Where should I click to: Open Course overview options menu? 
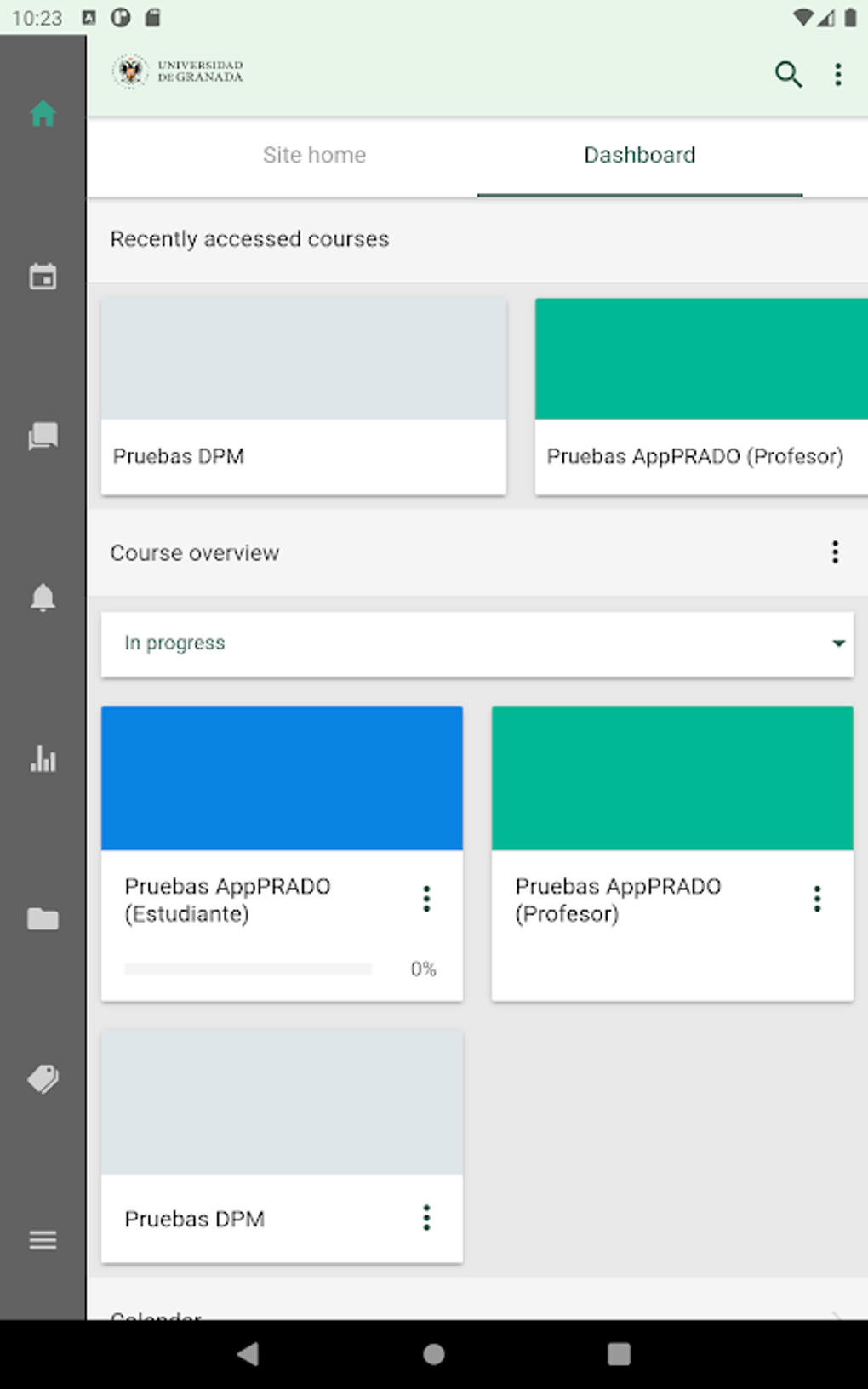pyautogui.click(x=835, y=552)
